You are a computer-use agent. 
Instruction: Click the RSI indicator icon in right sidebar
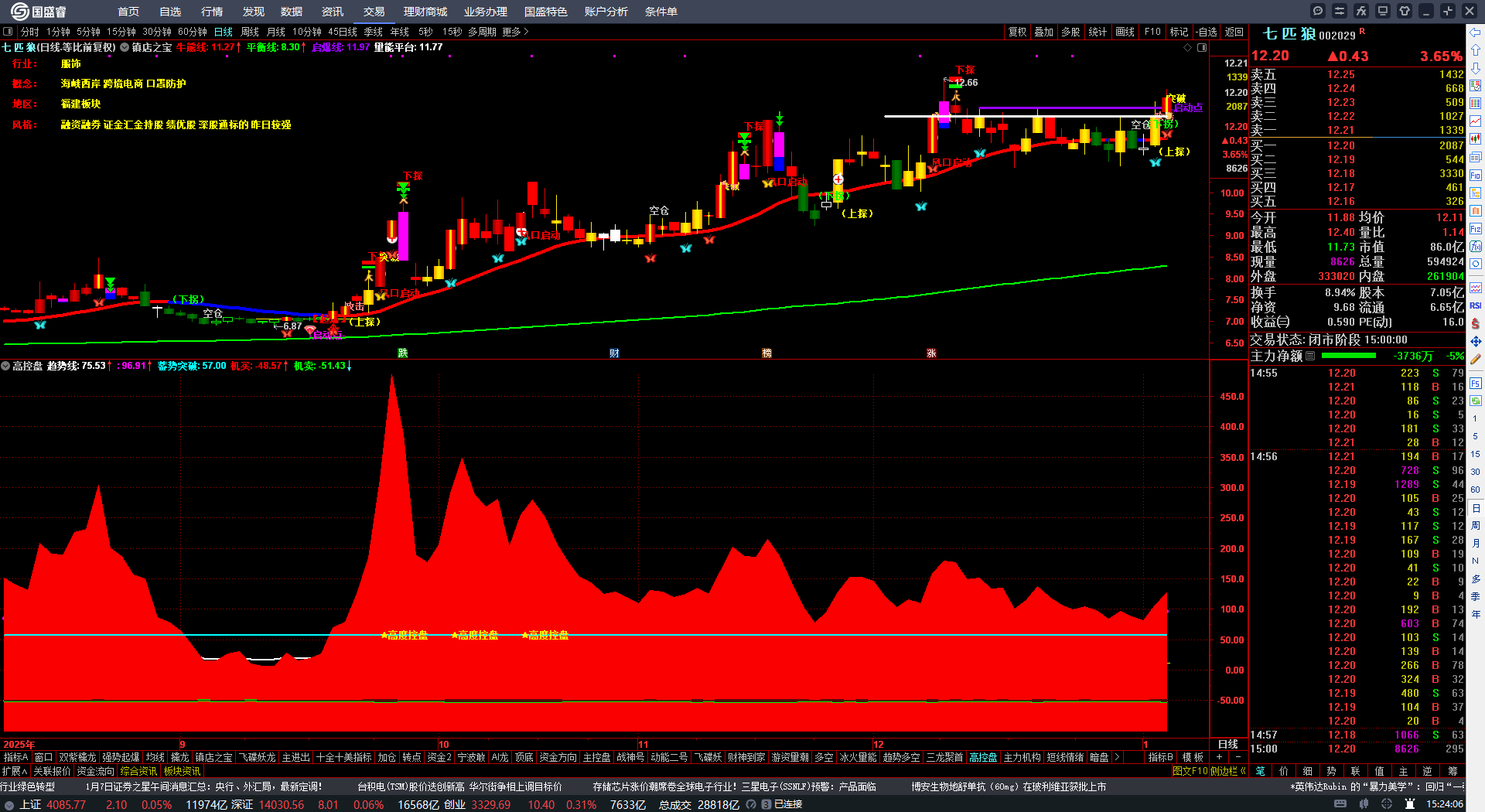coord(1476,305)
